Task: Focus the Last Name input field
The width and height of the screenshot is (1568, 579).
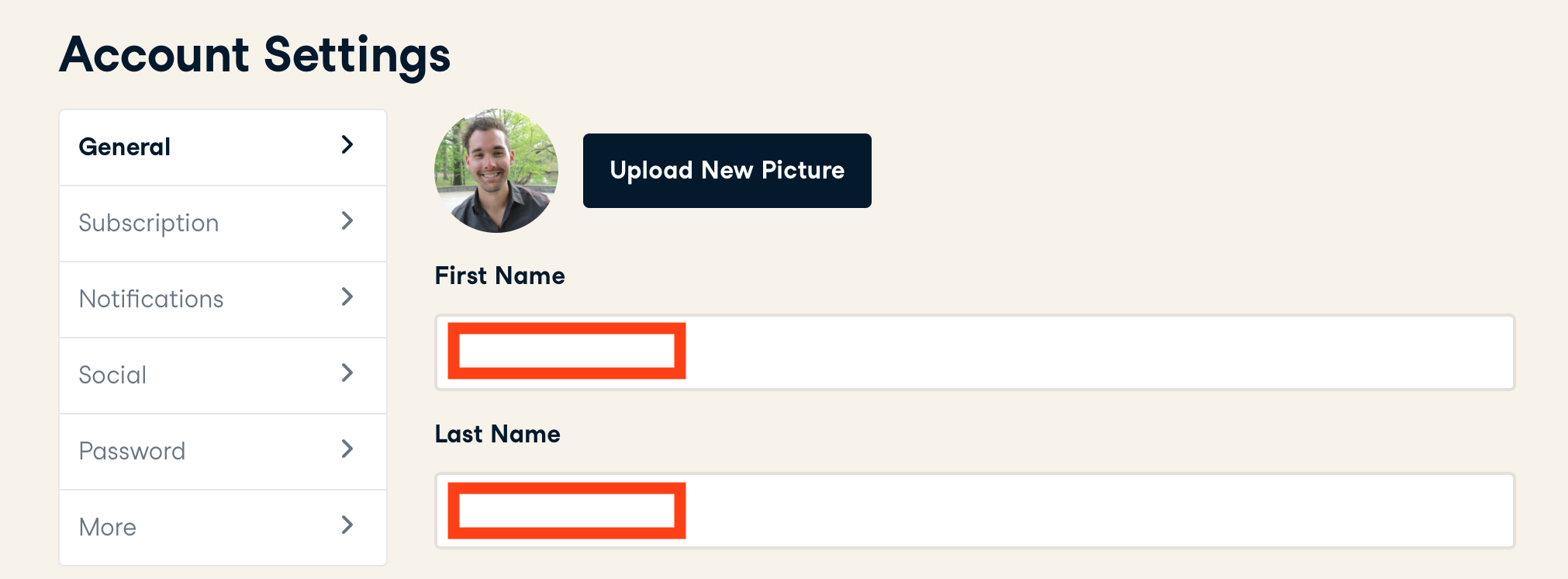Action: point(1086,511)
